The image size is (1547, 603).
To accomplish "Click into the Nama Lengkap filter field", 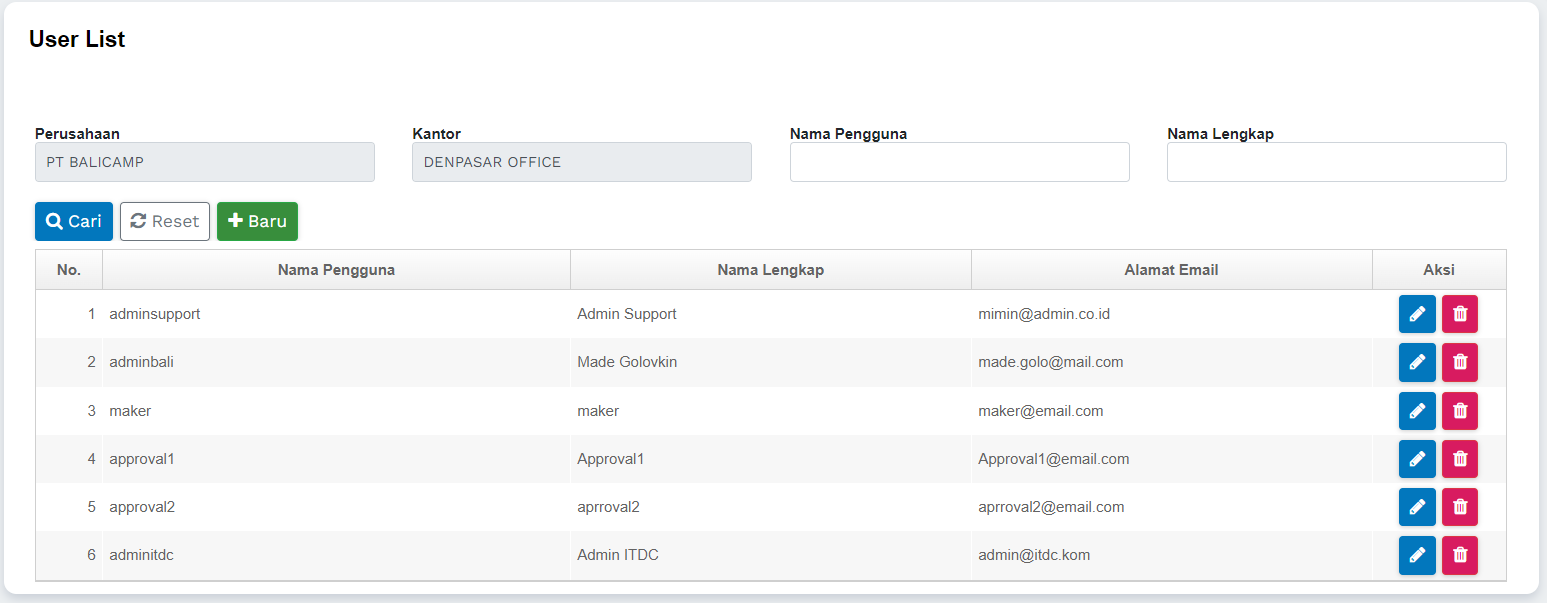I will [x=1336, y=162].
